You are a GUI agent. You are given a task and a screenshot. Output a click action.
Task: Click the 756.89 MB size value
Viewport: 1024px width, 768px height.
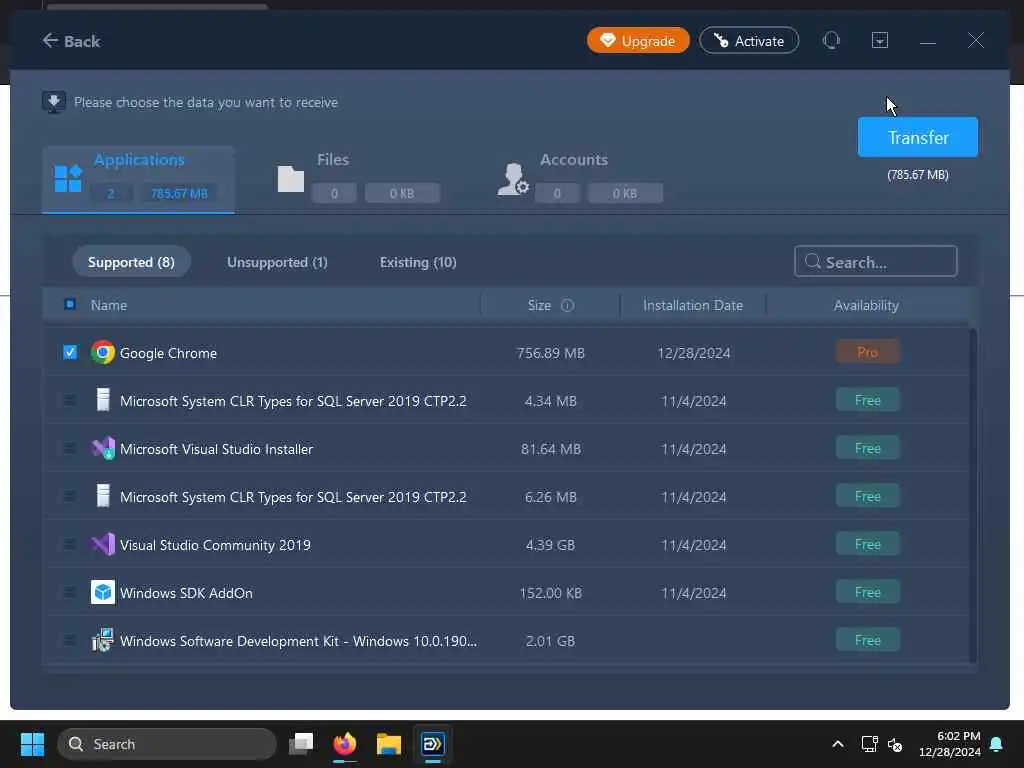coord(551,353)
